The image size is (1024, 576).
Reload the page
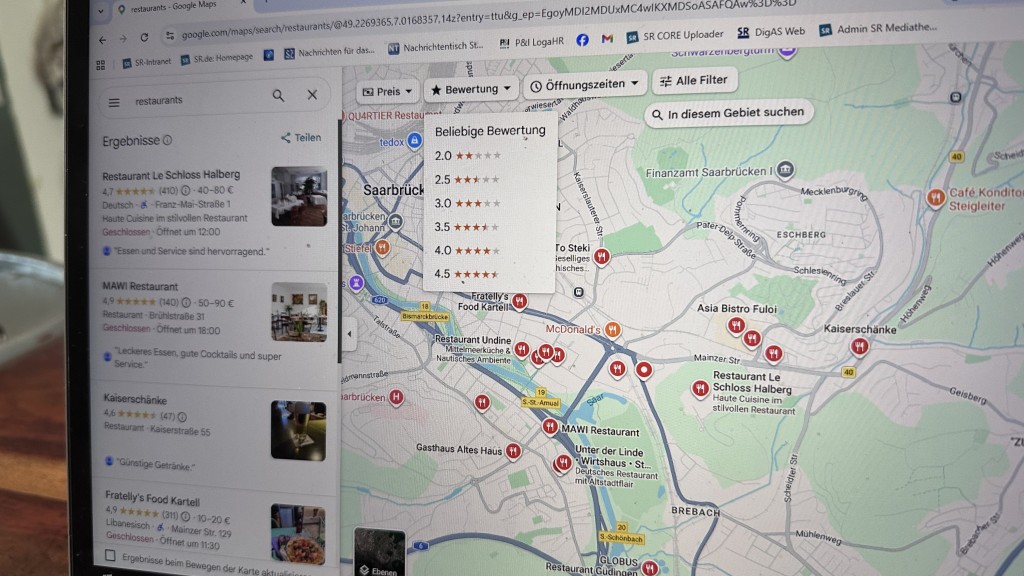(144, 38)
